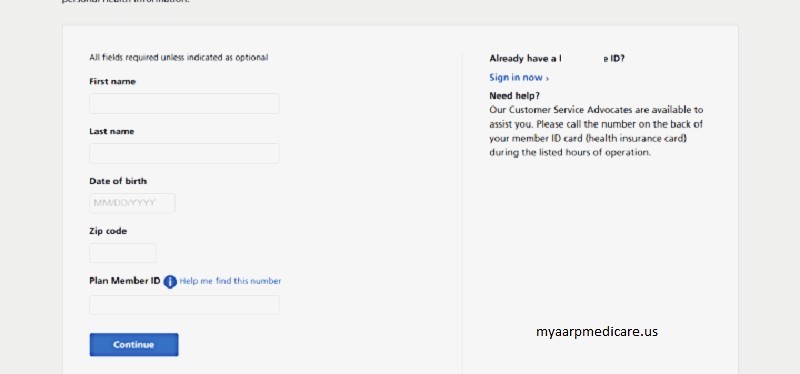Select the Last name input field
Image resolution: width=800 pixels, height=374 pixels.
(x=184, y=154)
